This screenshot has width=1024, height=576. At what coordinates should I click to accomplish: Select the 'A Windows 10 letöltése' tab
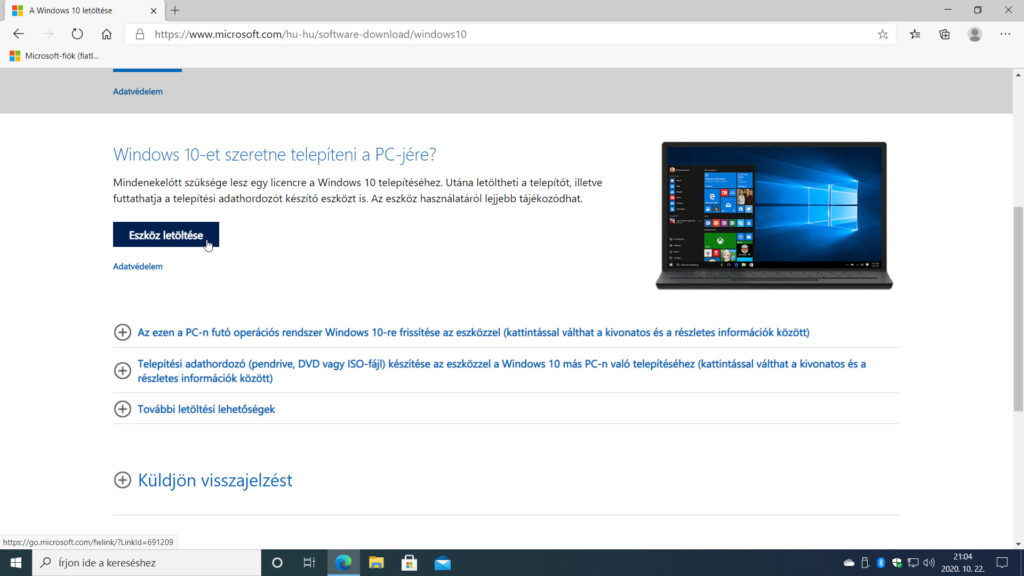82,10
